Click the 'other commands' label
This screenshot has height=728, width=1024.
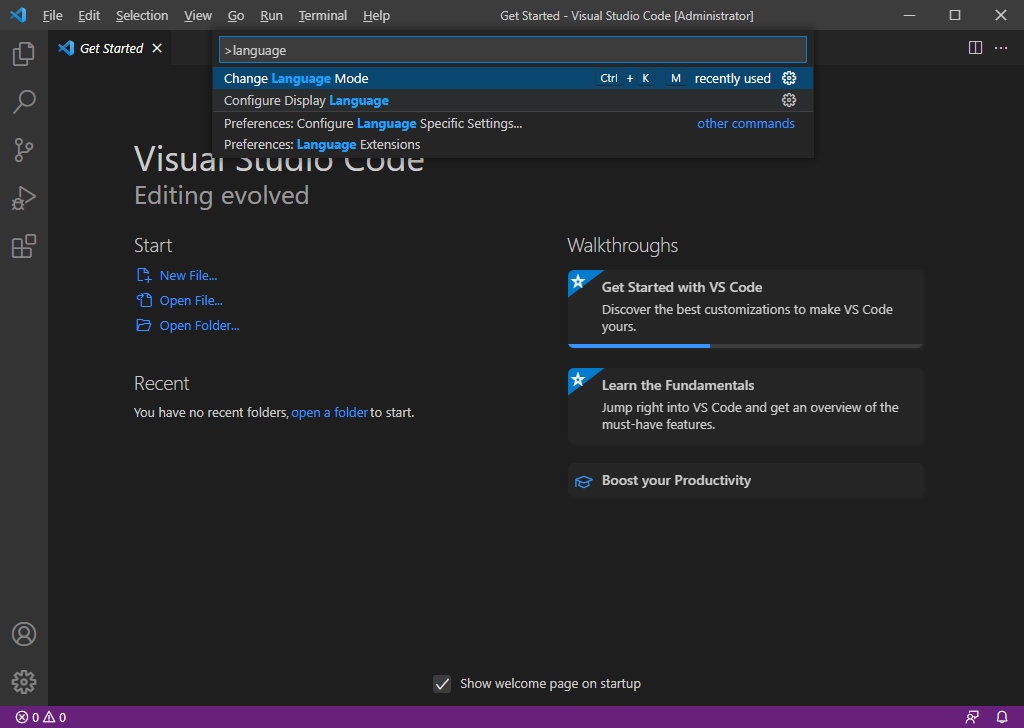click(746, 123)
